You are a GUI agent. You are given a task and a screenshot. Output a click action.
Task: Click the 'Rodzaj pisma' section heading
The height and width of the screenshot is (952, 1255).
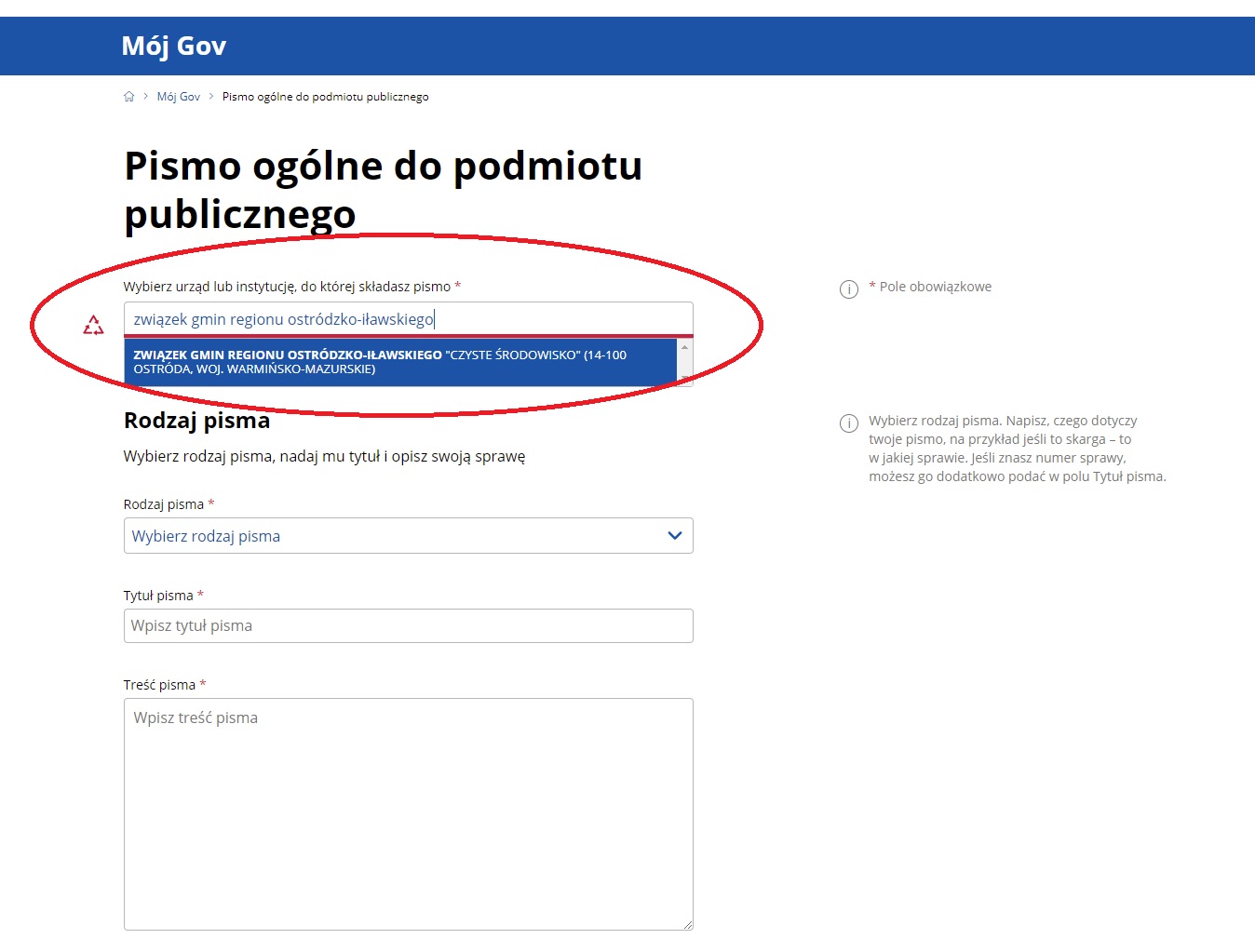click(x=197, y=421)
